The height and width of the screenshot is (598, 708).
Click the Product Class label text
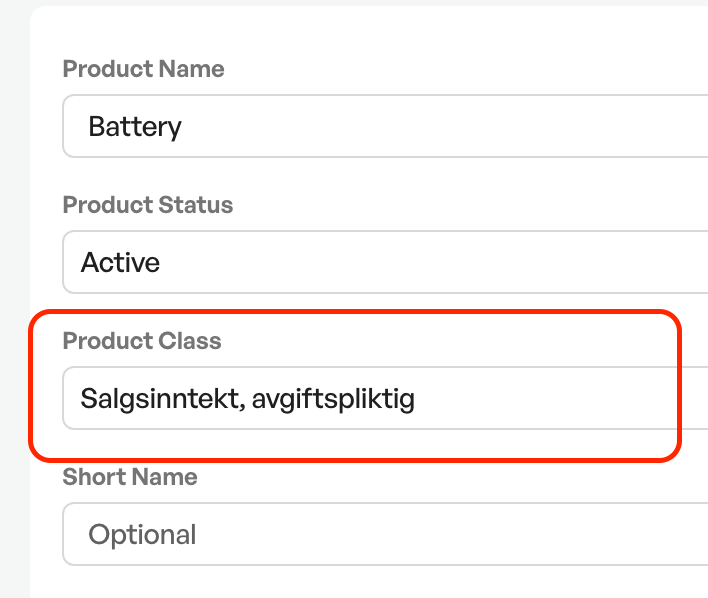coord(142,341)
